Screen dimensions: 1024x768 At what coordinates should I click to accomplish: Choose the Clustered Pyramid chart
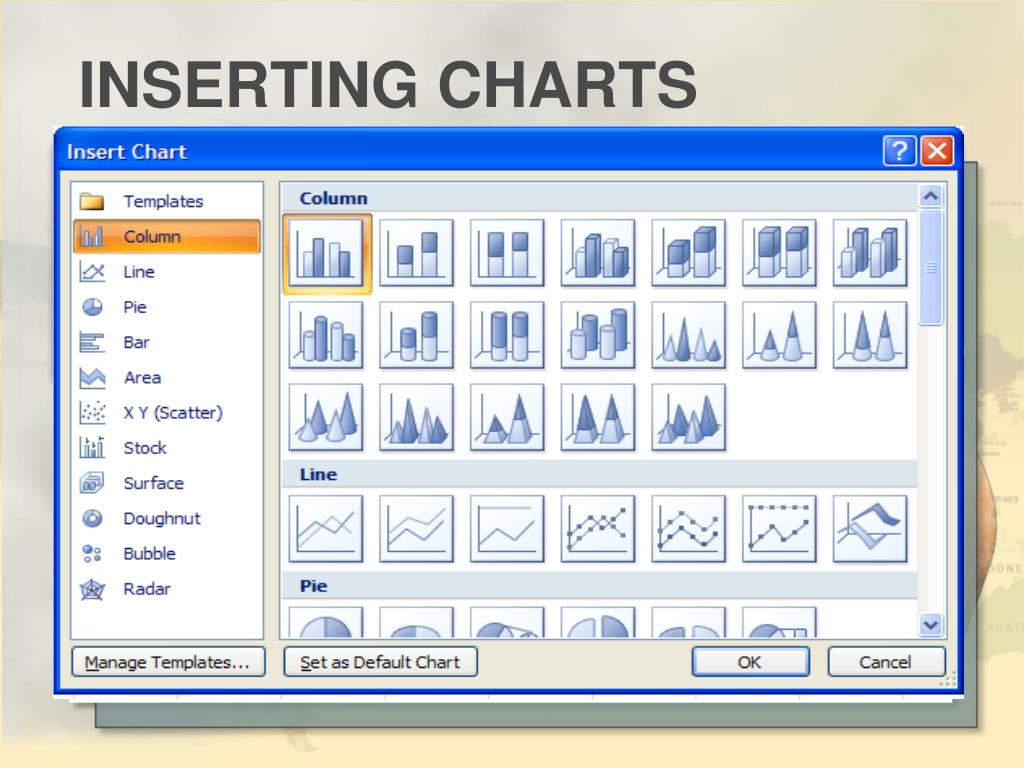(417, 417)
